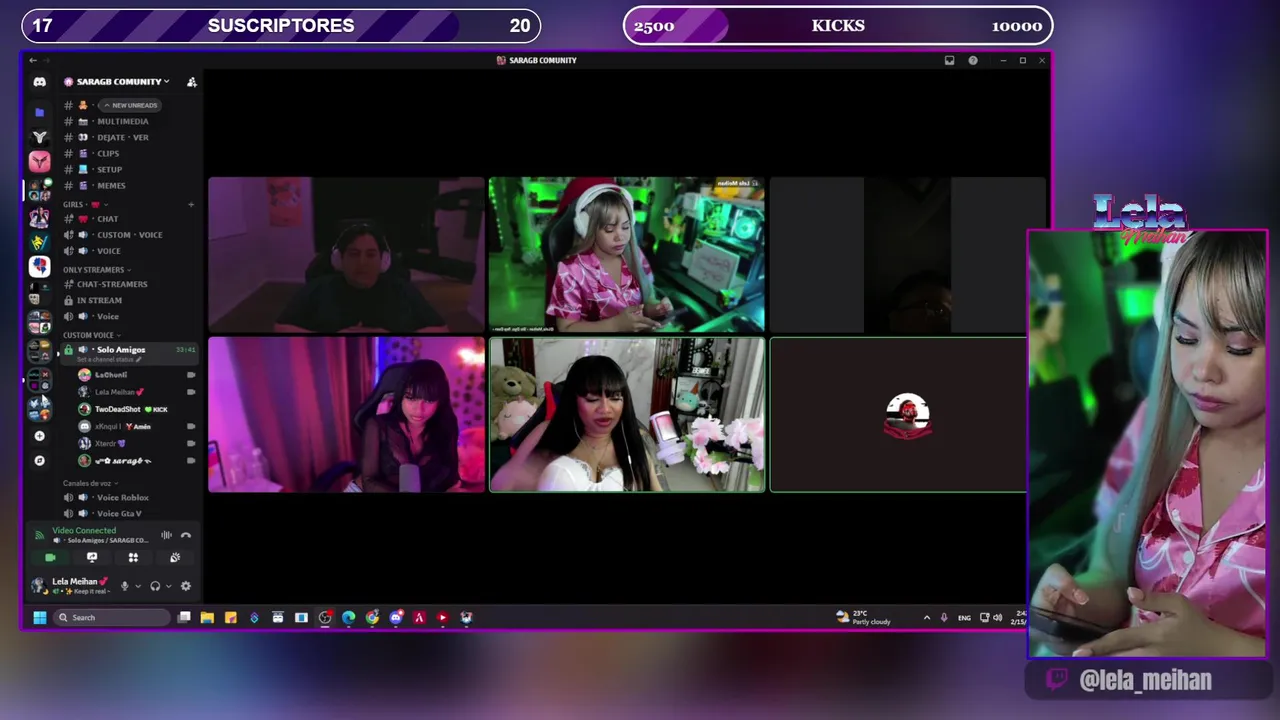Open microphone input options arrow
Image resolution: width=1280 pixels, height=720 pixels.
click(x=138, y=586)
